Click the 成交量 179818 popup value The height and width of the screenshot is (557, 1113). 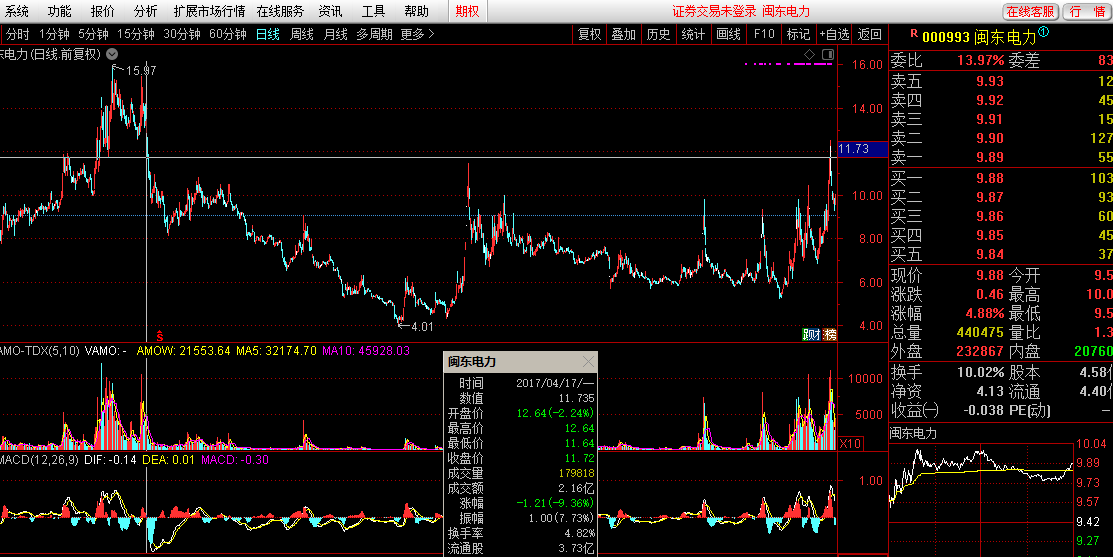coord(576,473)
